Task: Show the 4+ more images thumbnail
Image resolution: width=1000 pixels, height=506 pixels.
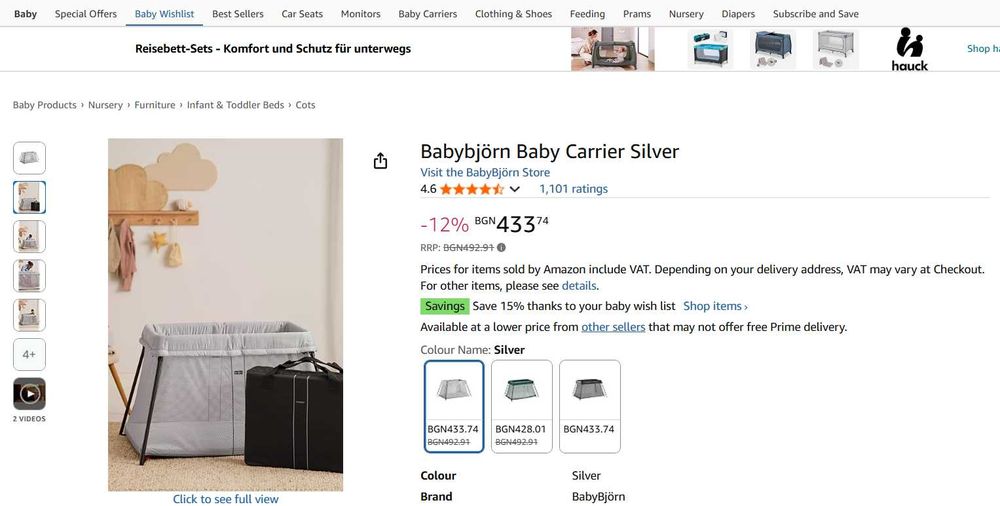Action: pyautogui.click(x=29, y=354)
